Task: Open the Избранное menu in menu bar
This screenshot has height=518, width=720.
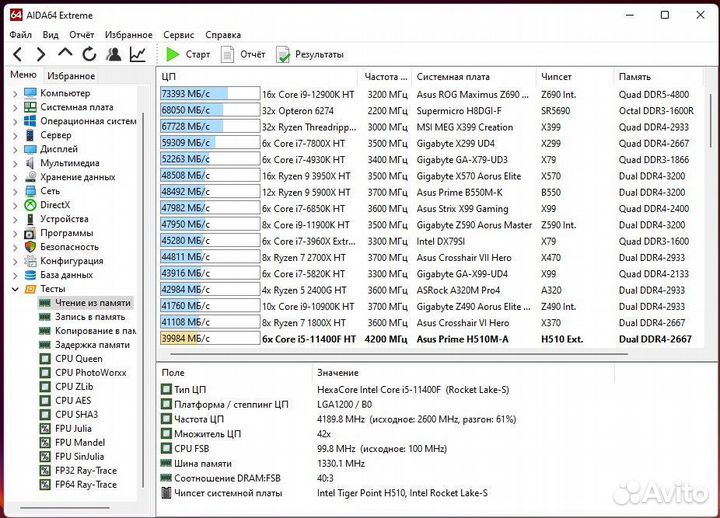Action: point(129,35)
